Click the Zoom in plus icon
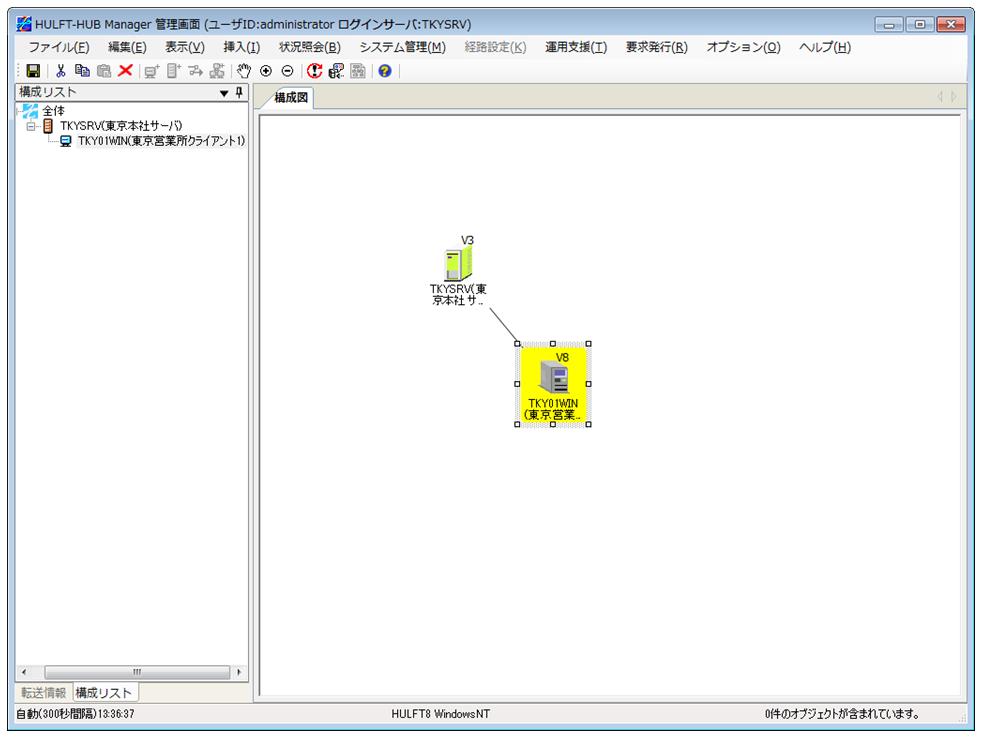The image size is (982, 738). [266, 71]
